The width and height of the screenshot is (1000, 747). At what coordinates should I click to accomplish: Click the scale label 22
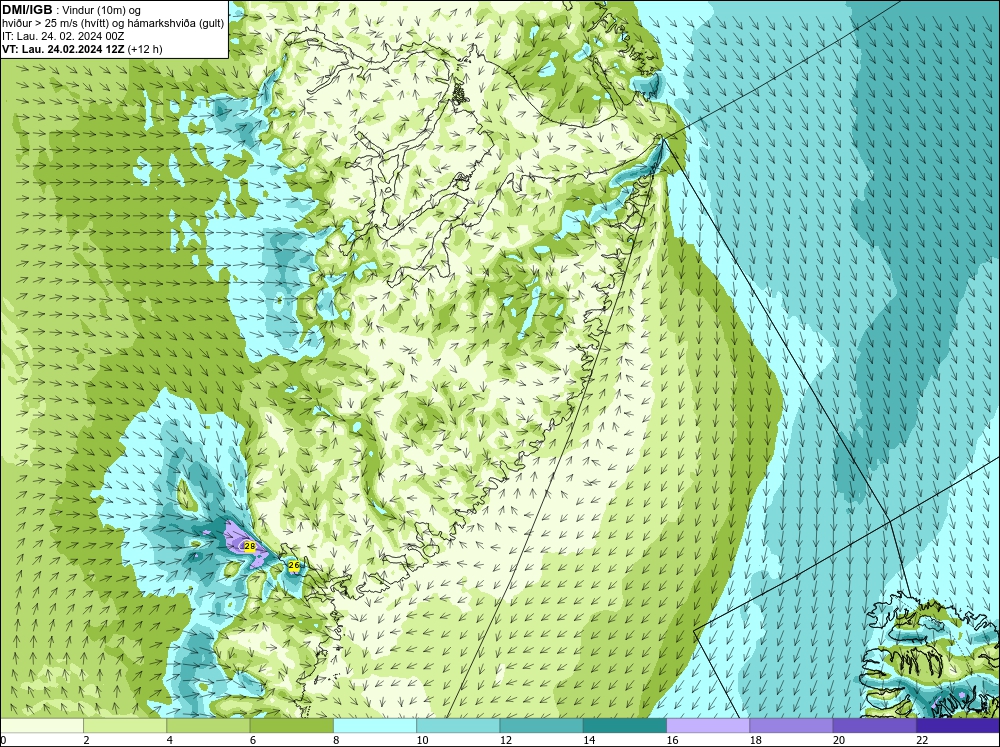tap(922, 740)
